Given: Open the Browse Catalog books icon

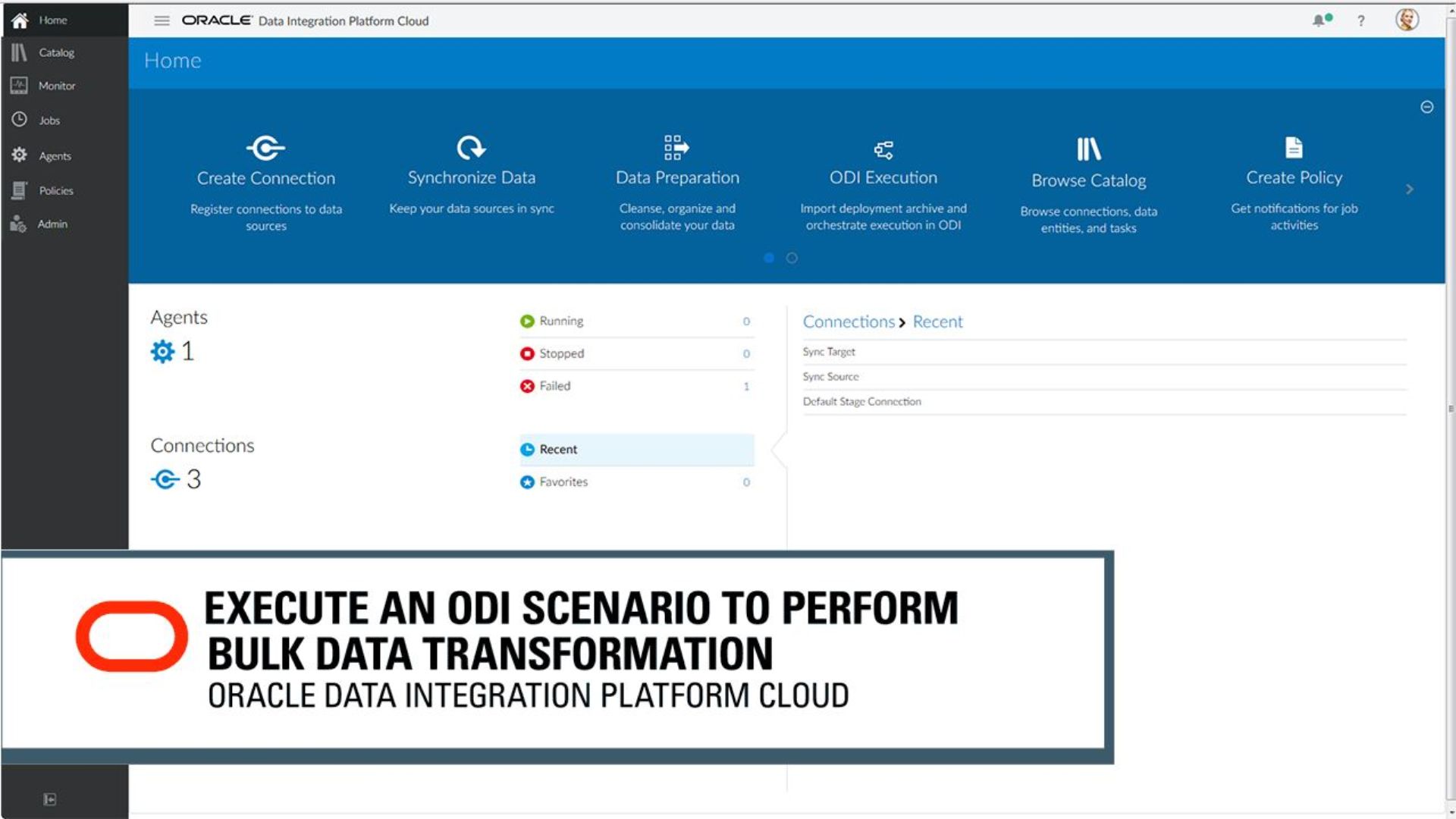Looking at the screenshot, I should point(1088,149).
